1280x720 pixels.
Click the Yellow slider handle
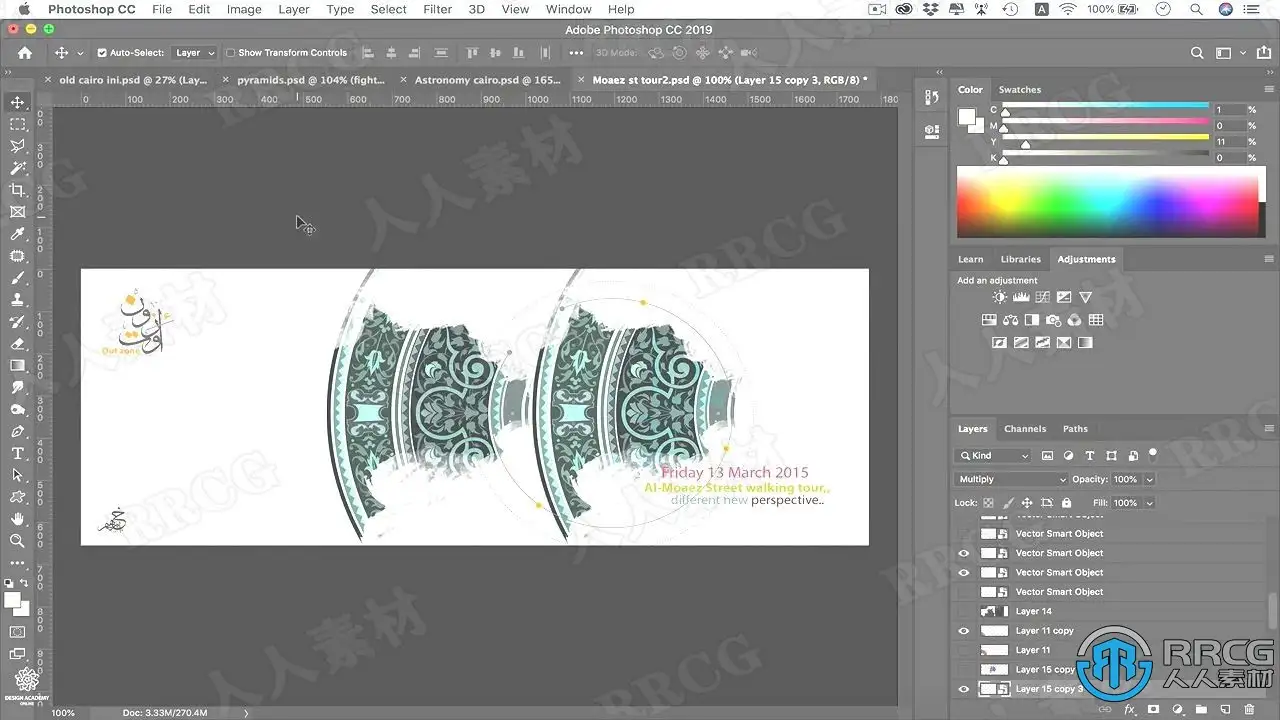(1025, 145)
